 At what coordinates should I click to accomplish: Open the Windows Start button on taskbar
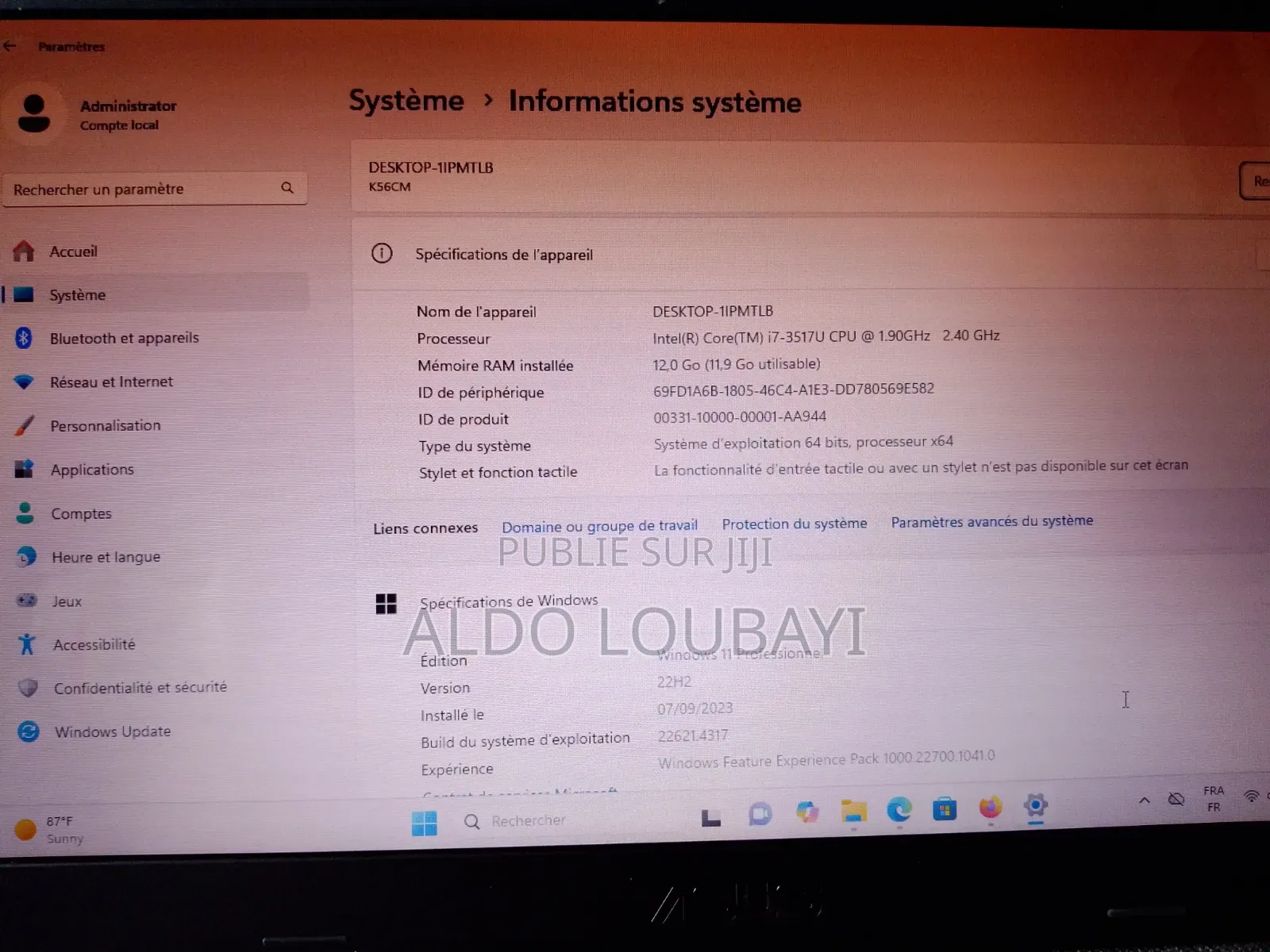(425, 823)
